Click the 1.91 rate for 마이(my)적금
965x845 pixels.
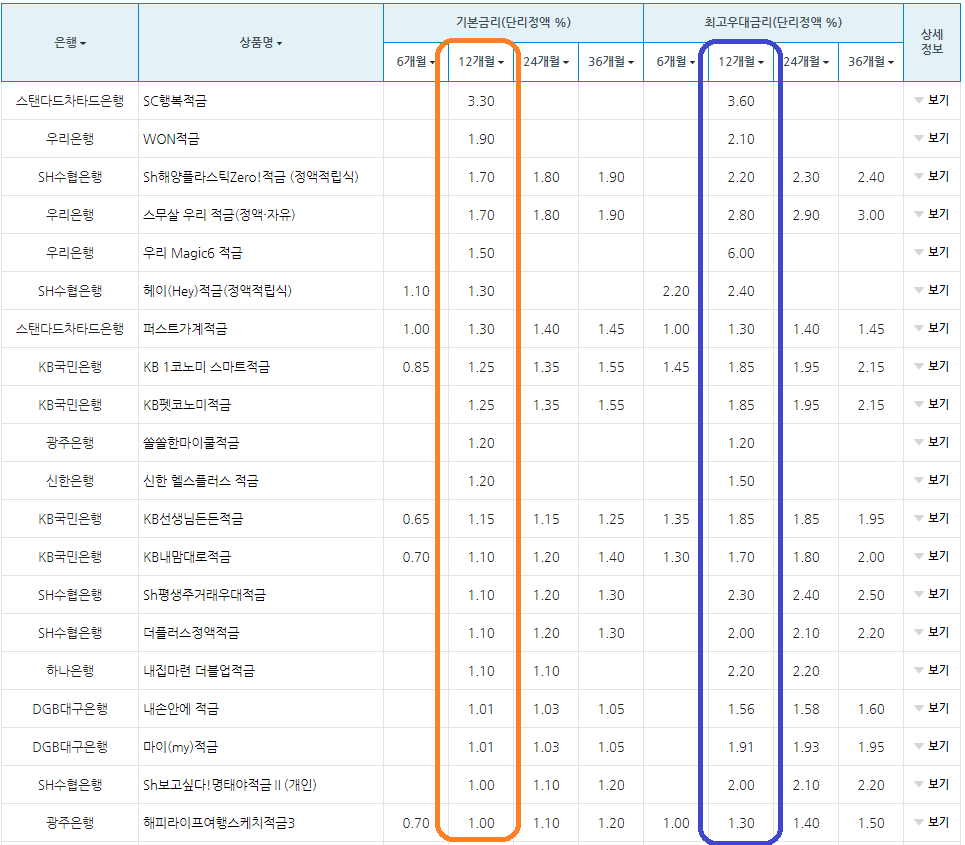(x=741, y=747)
